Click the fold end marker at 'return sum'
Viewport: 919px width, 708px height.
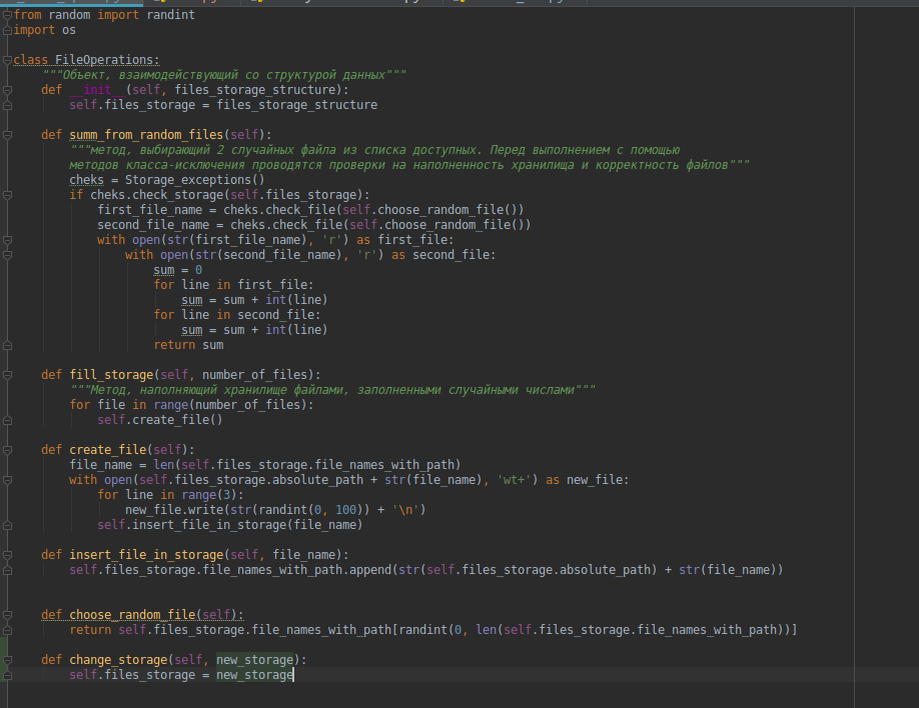tap(7, 345)
